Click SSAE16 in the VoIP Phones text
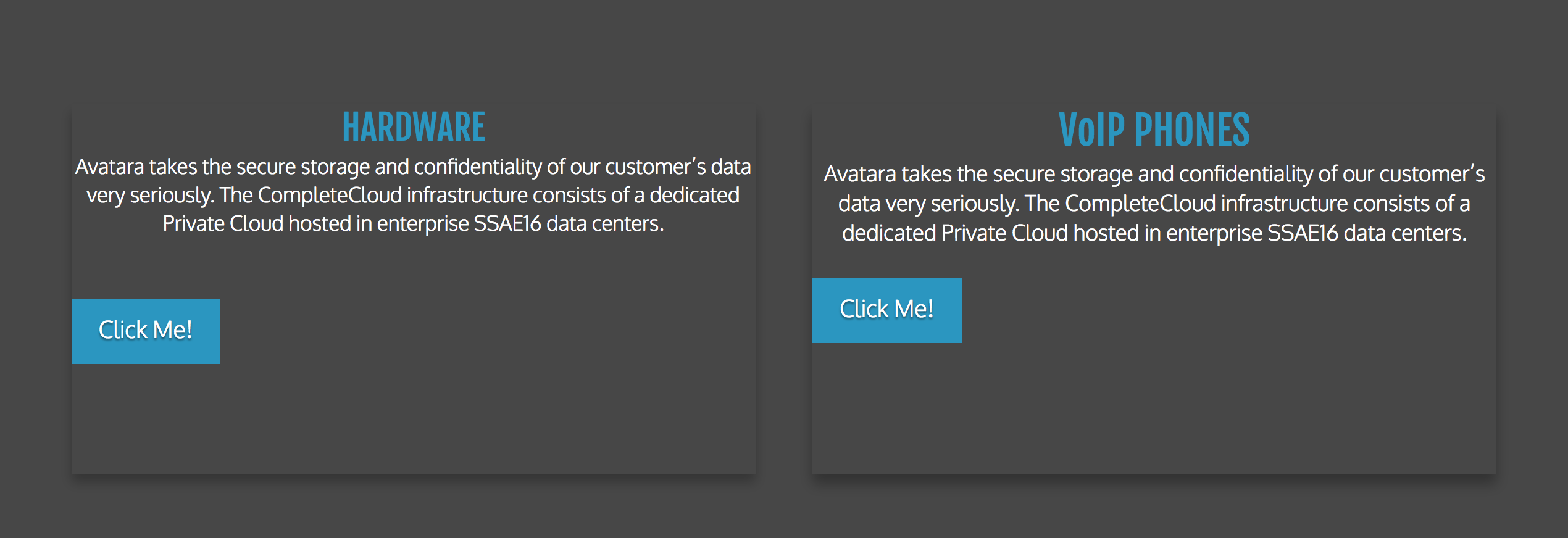 tap(1303, 233)
